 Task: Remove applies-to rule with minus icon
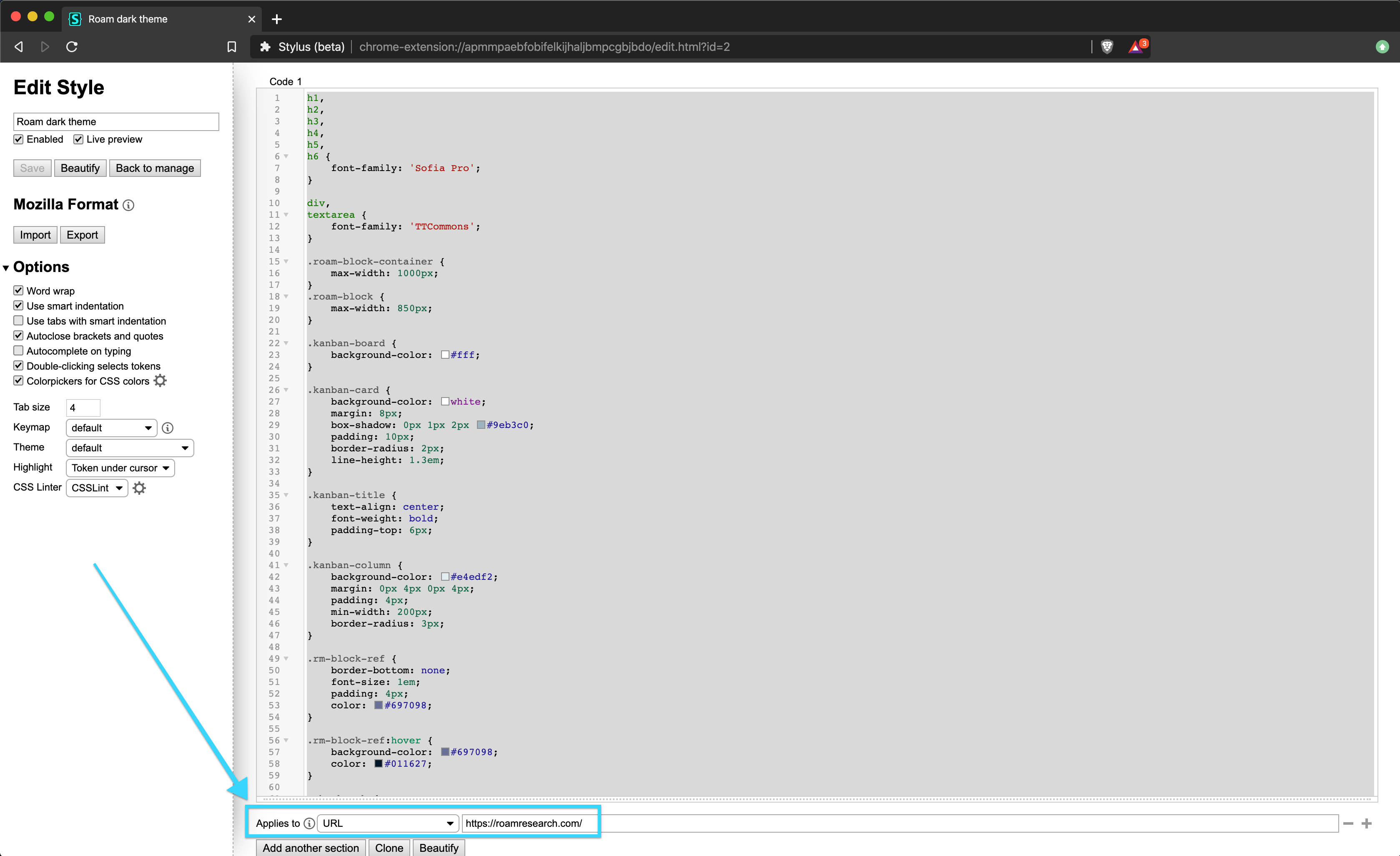coord(1348,823)
